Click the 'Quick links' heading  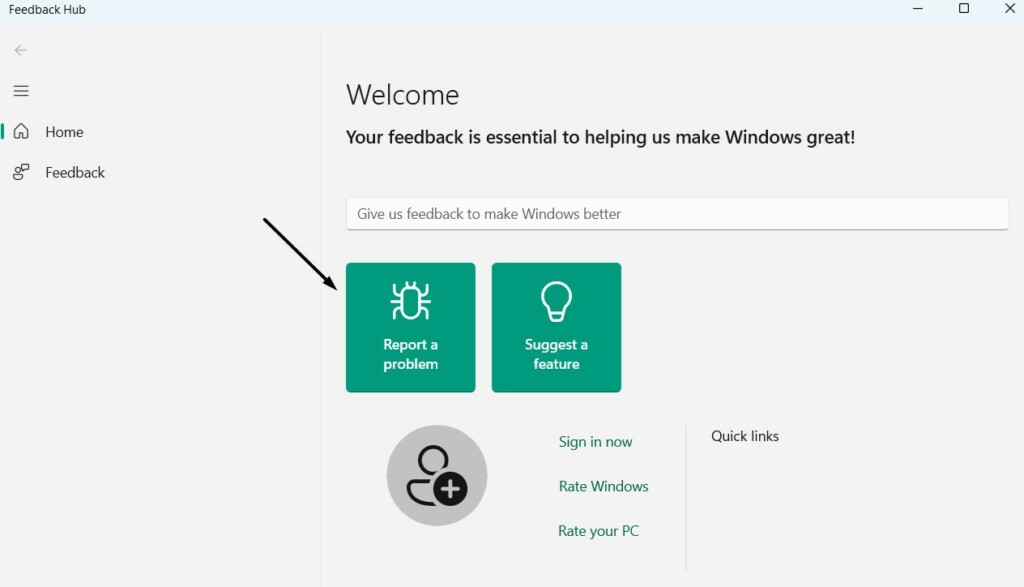pos(745,436)
